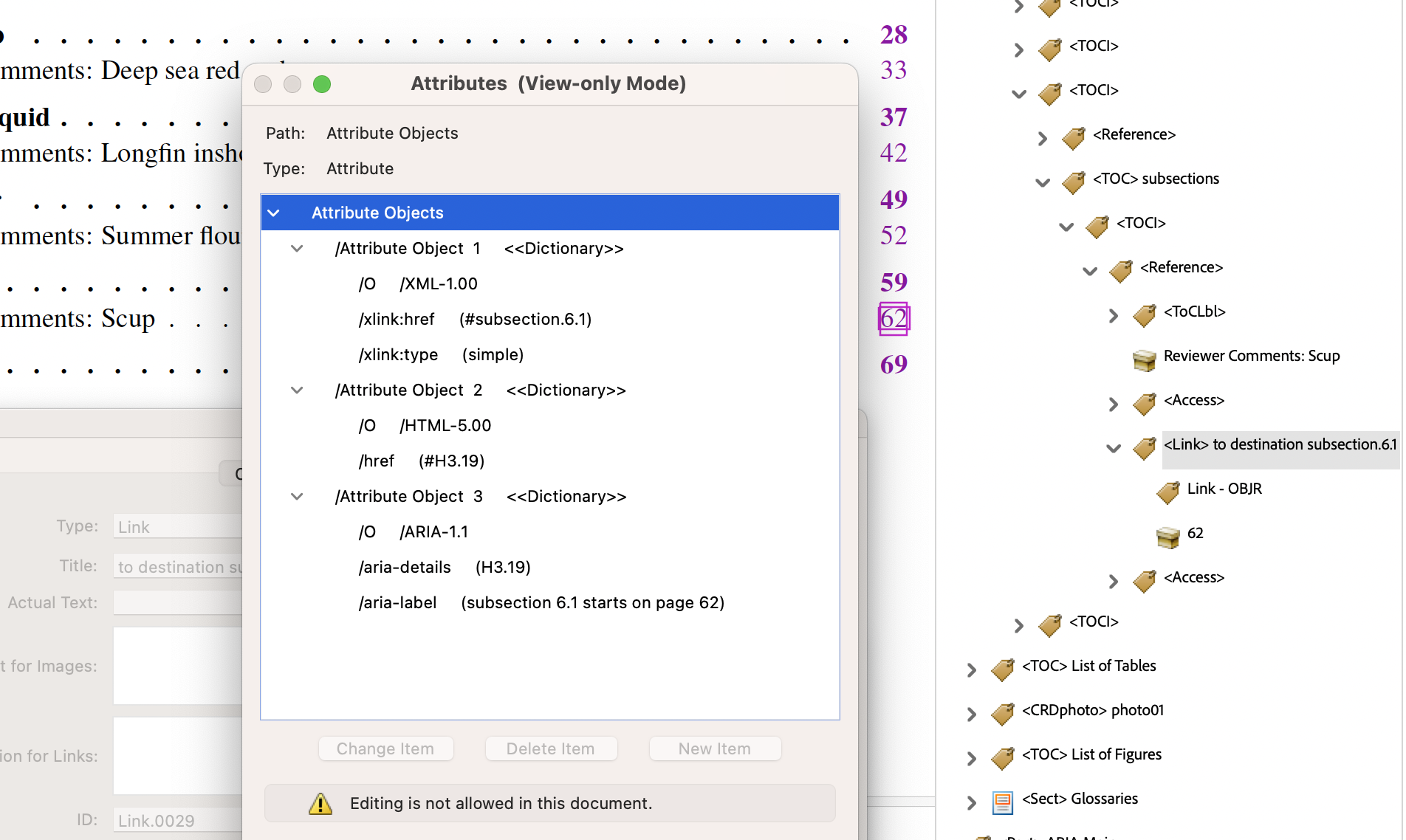
Task: Collapse Attribute Object 1 dictionary
Action: pyautogui.click(x=297, y=249)
